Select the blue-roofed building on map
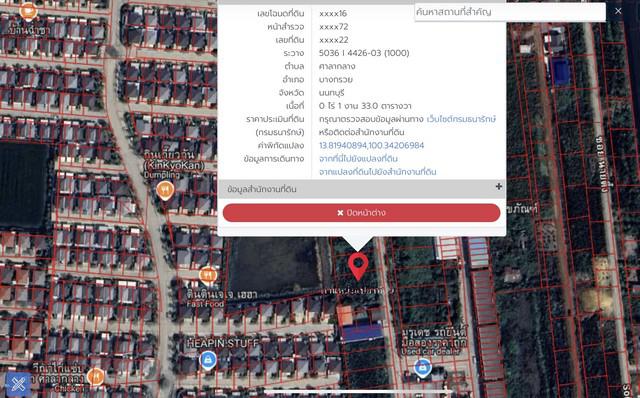The width and height of the screenshot is (640, 398). click(362, 331)
